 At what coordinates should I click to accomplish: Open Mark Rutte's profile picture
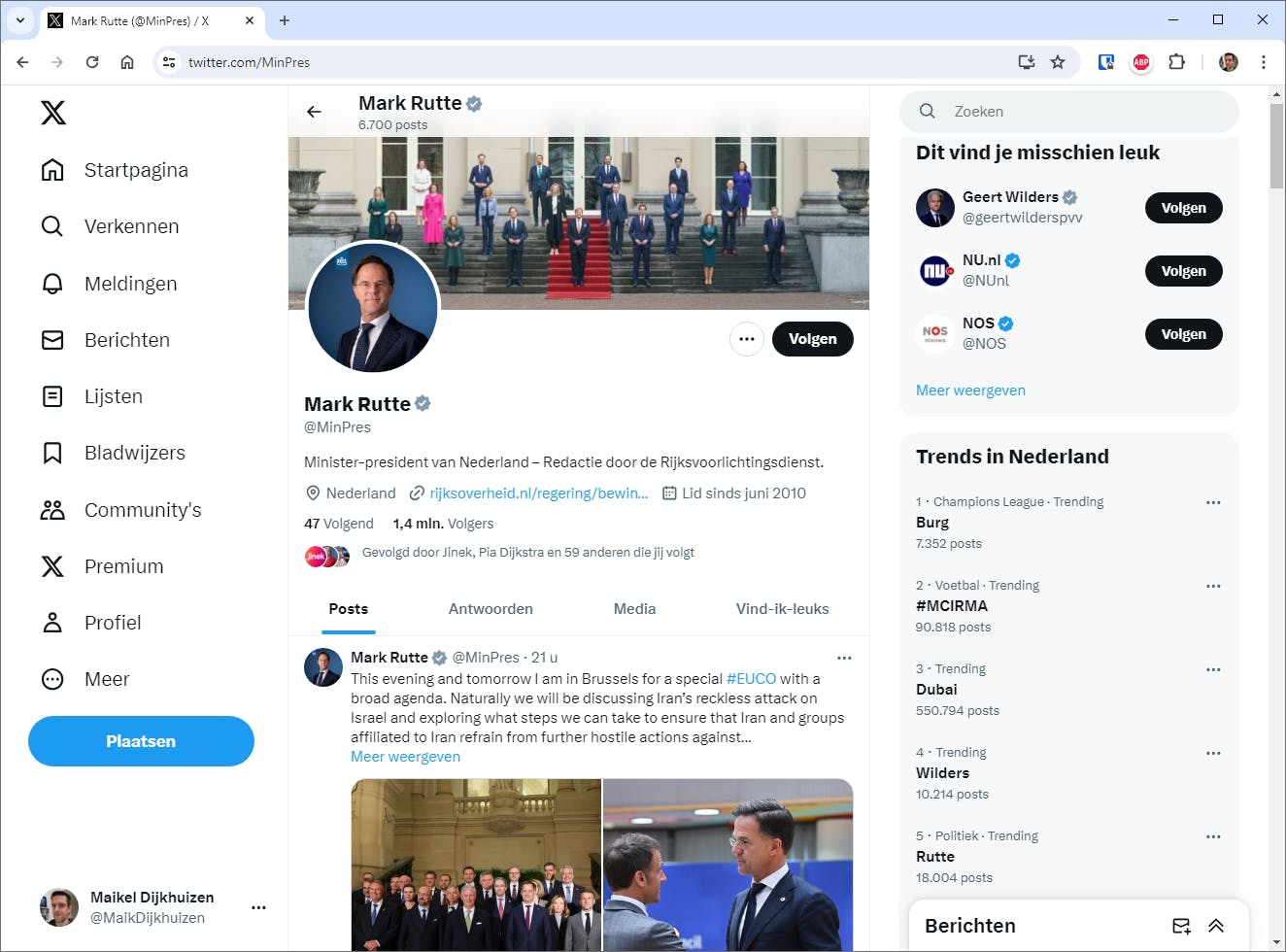click(373, 307)
